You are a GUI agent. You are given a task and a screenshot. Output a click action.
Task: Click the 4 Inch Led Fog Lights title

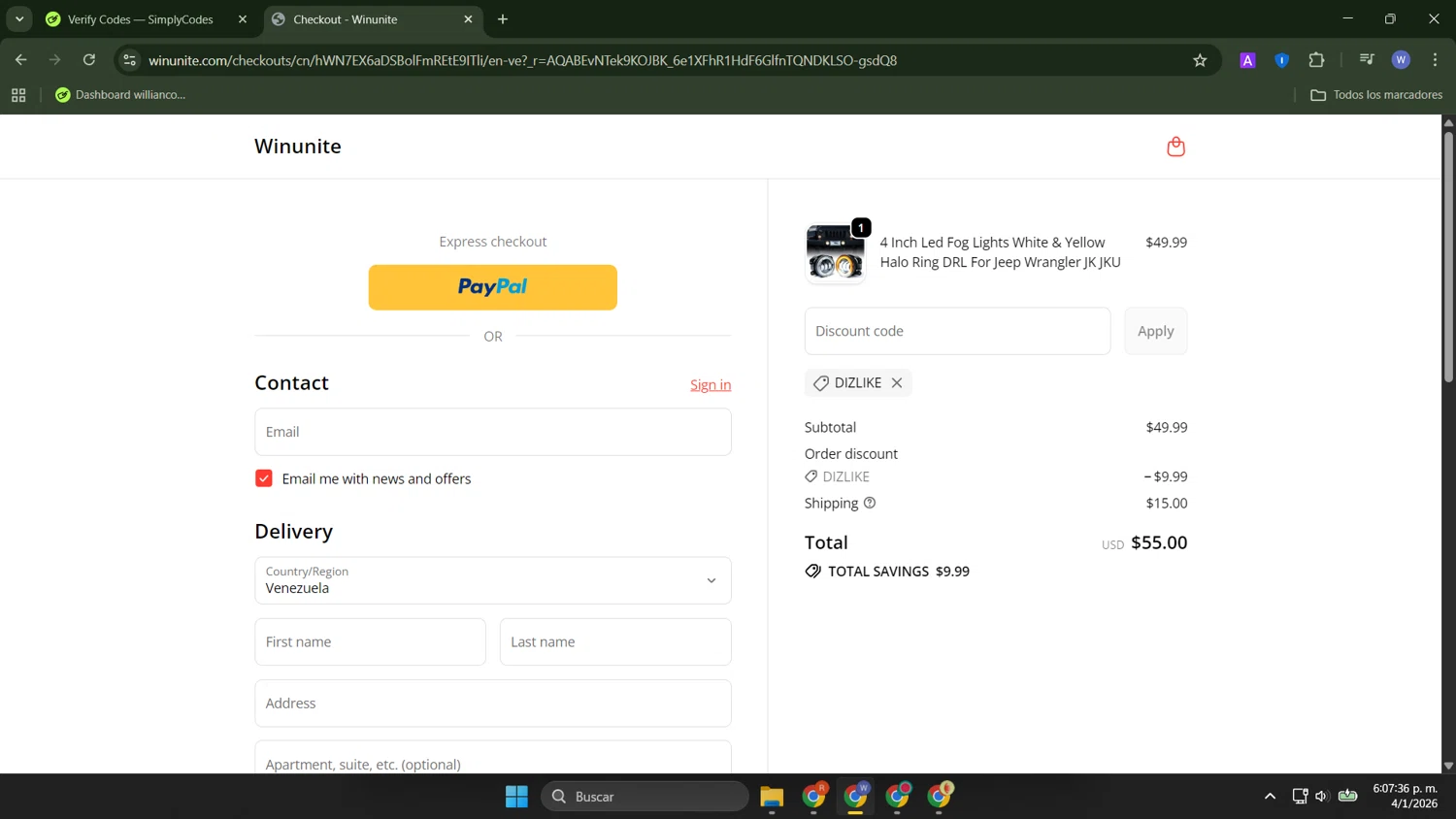1000,252
